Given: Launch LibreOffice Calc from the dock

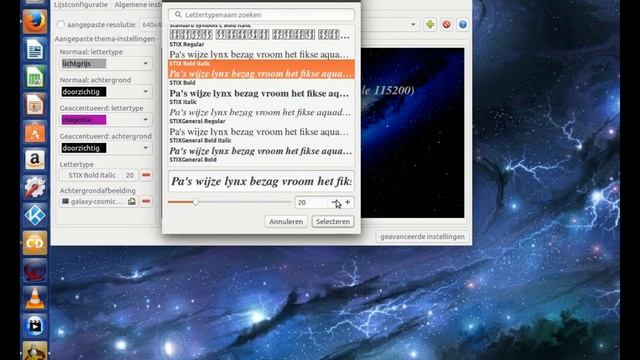Looking at the screenshot, I should [x=35, y=78].
